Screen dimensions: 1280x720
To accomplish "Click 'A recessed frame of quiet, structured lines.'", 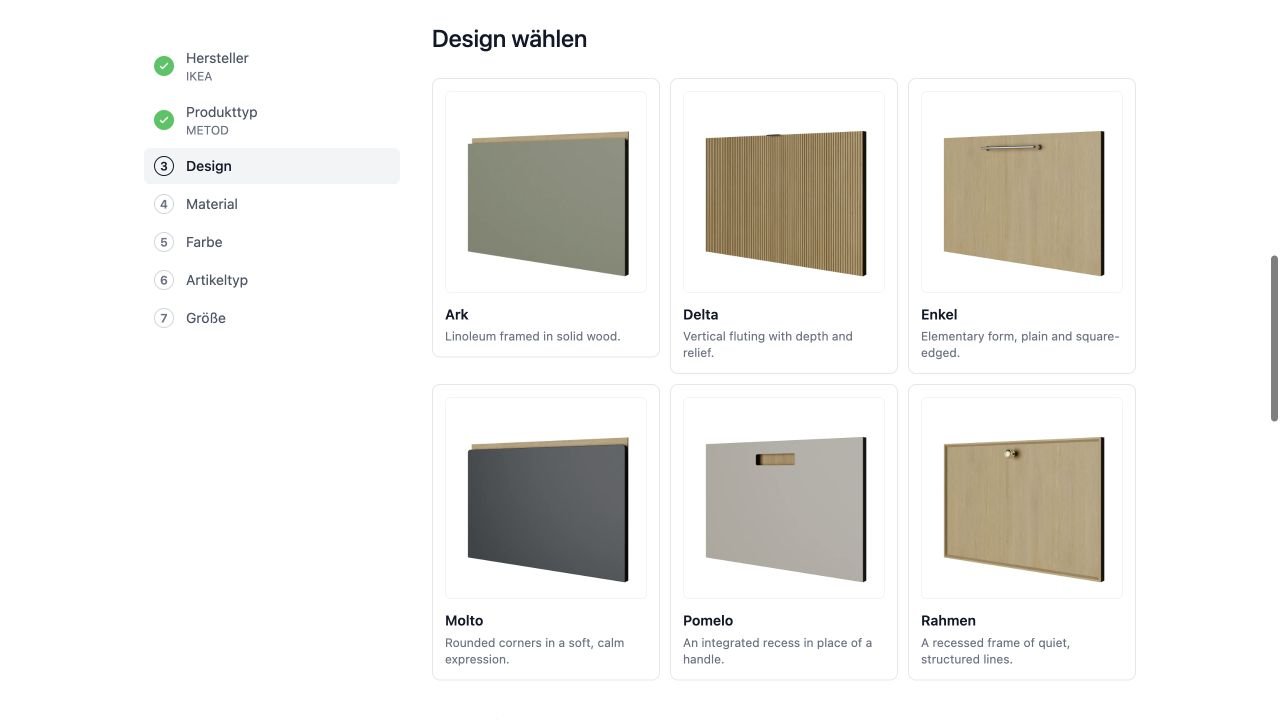I will 996,650.
